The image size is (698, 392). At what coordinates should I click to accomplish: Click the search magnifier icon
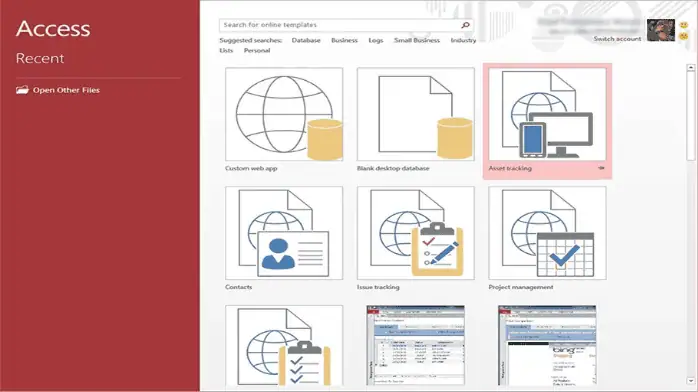tap(465, 25)
